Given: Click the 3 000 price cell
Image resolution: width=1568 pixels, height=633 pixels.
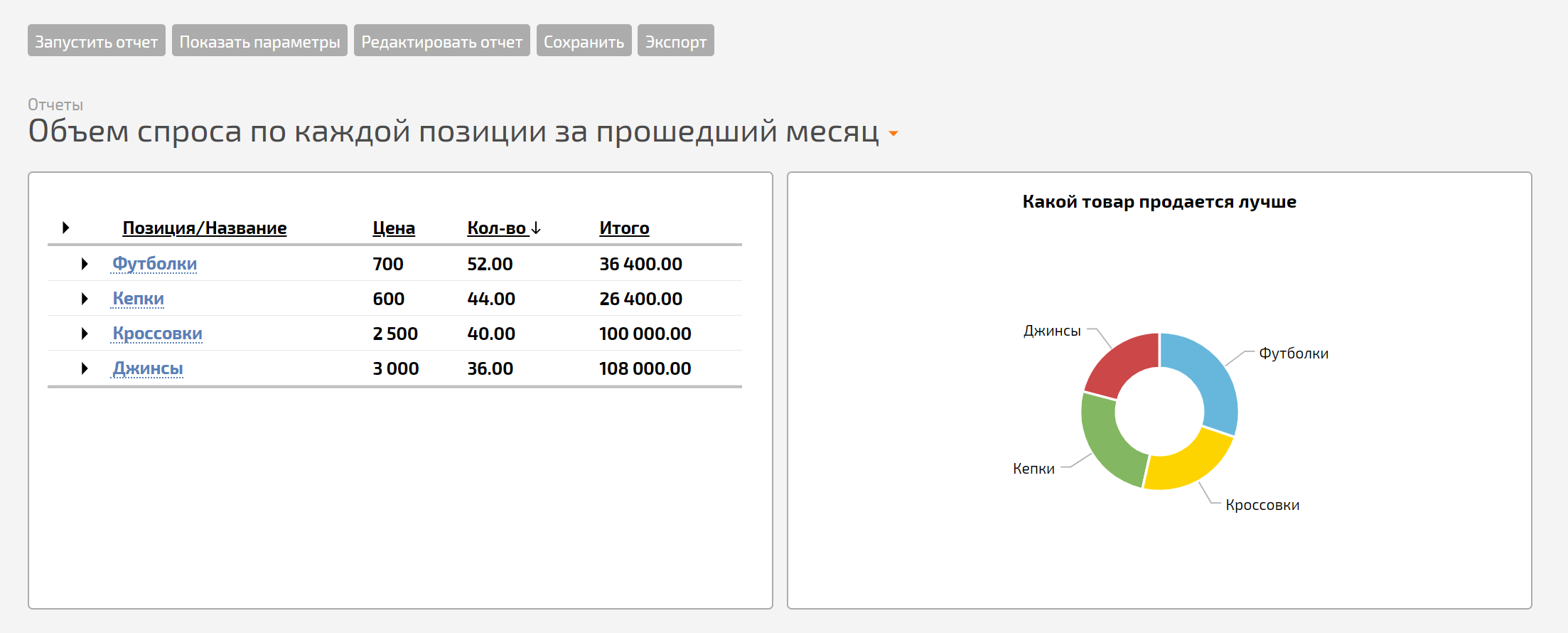Looking at the screenshot, I should (x=396, y=368).
